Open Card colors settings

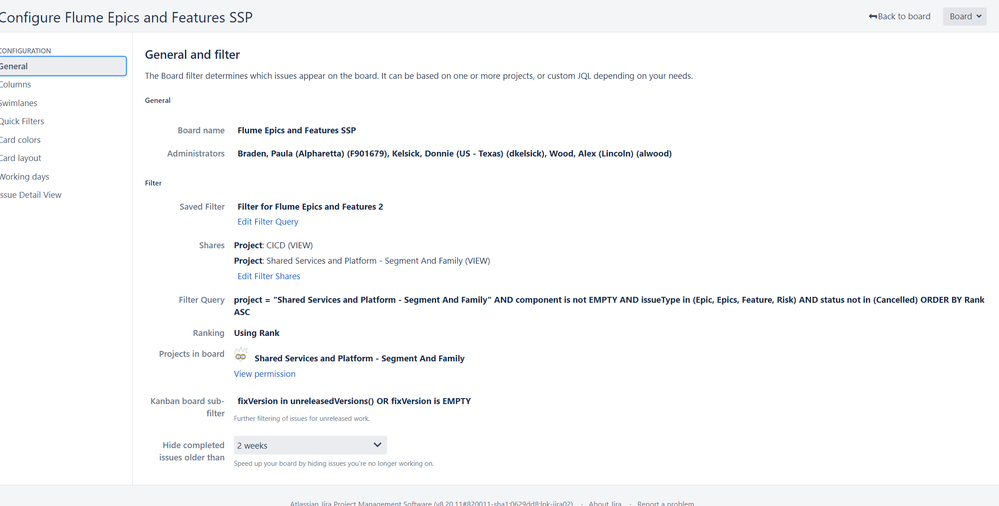pos(20,140)
